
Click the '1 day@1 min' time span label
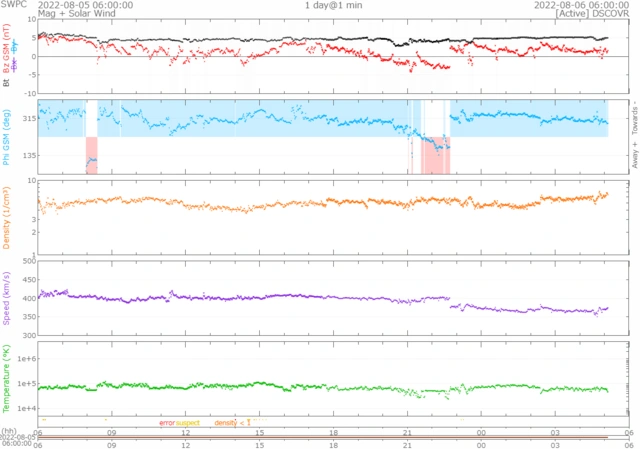pyautogui.click(x=333, y=5)
